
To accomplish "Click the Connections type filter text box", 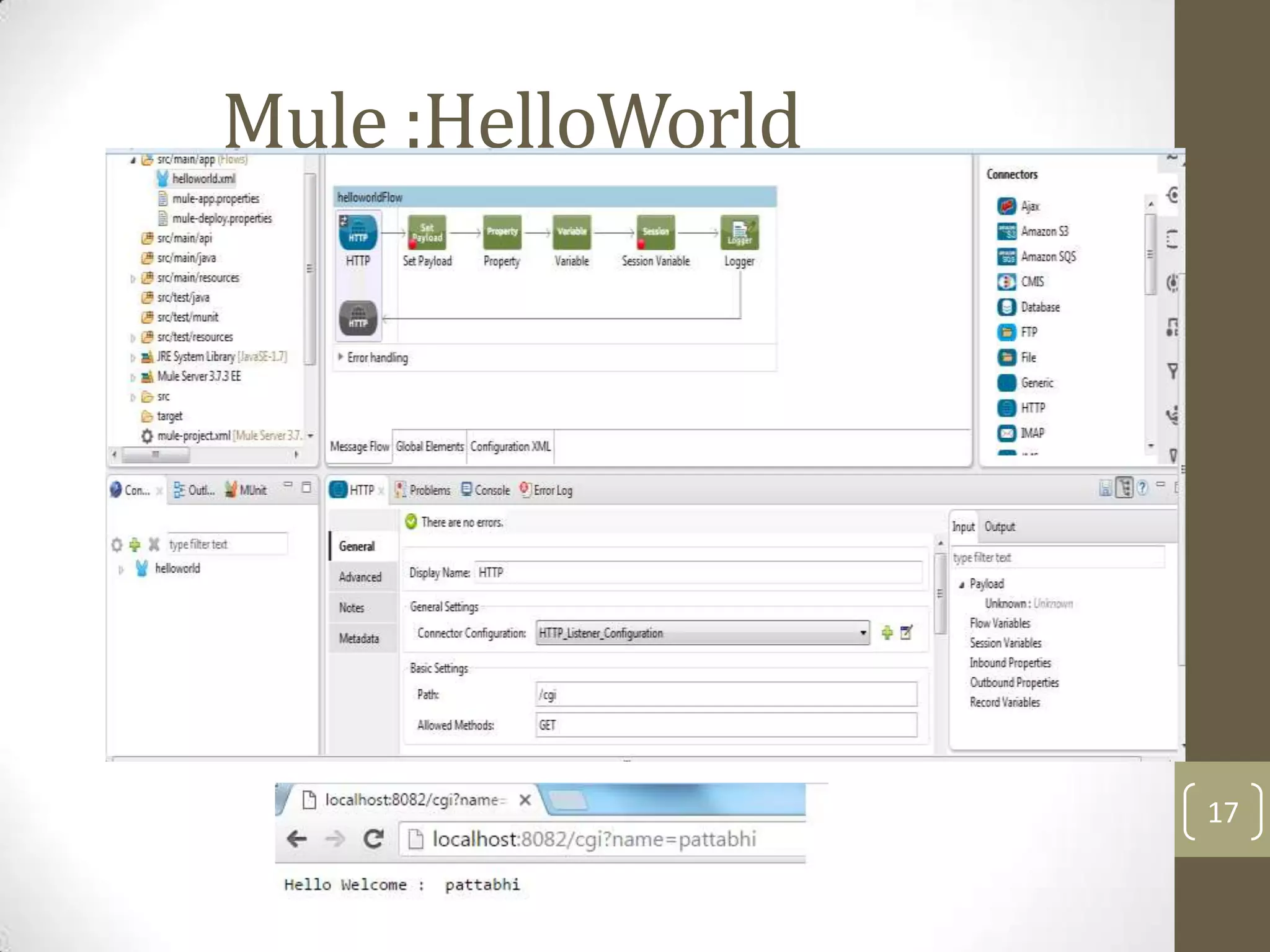I will (227, 544).
